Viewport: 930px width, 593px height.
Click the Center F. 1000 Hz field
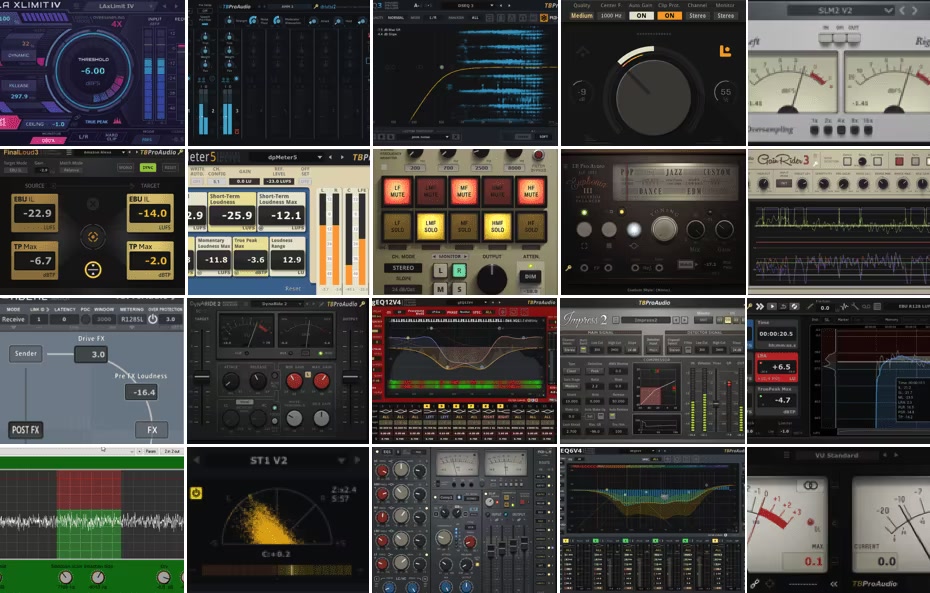610,16
